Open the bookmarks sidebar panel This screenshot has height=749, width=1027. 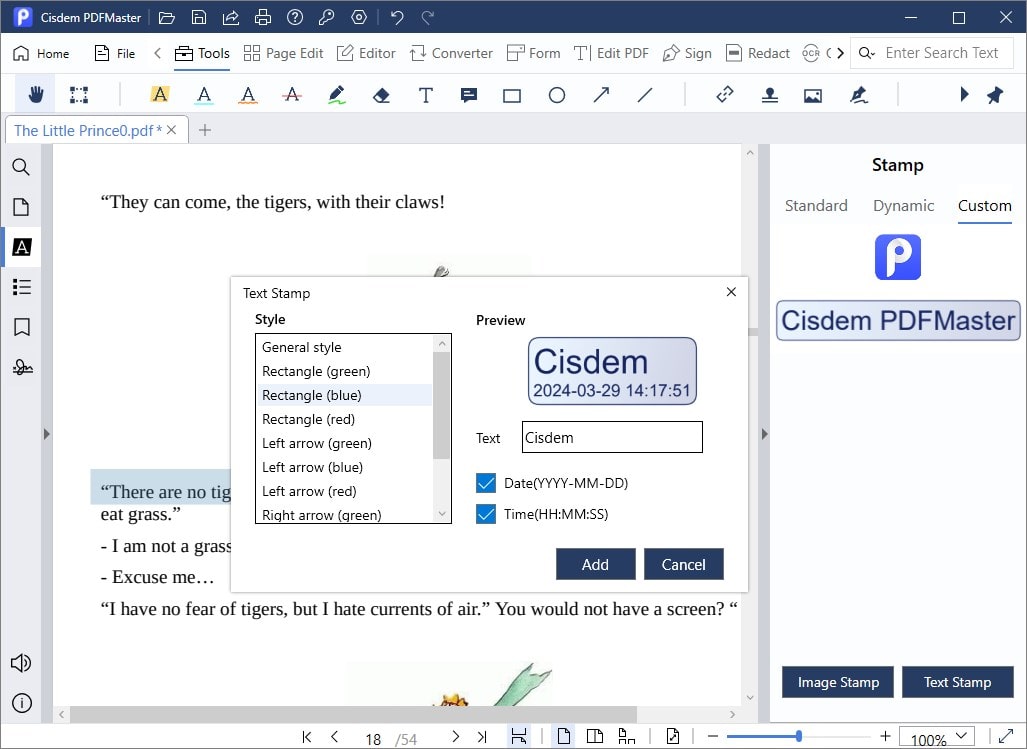pyautogui.click(x=22, y=327)
